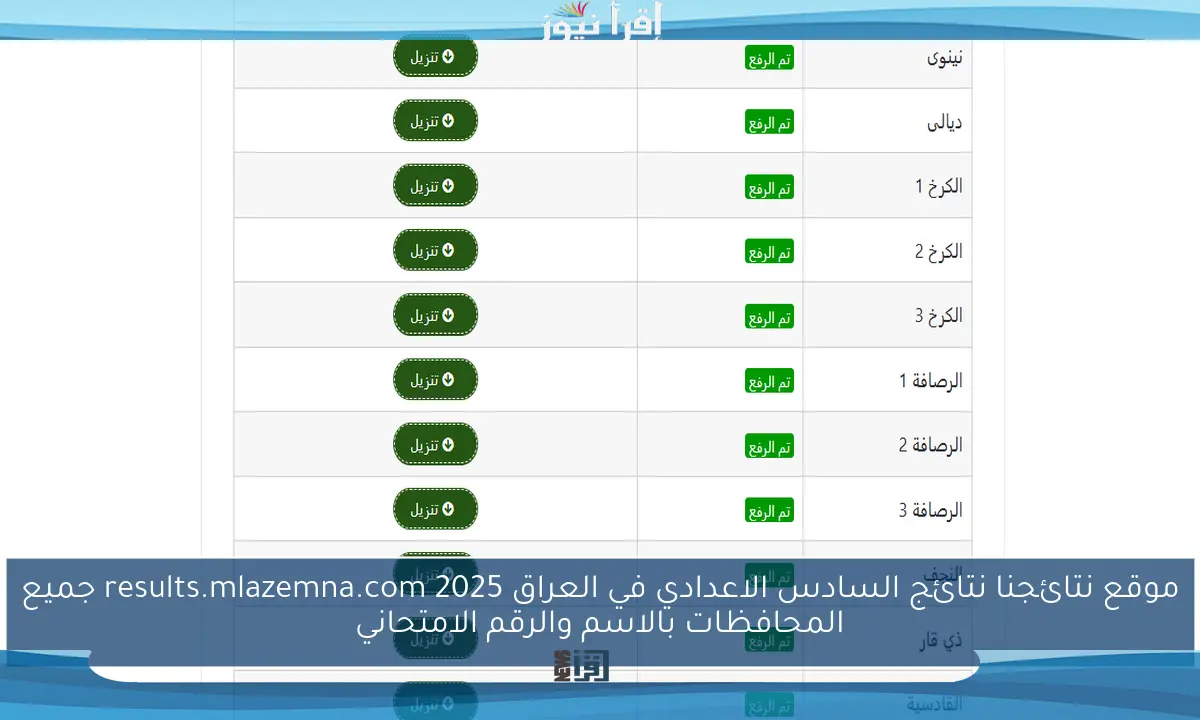Download results for نينوى
The height and width of the screenshot is (720, 1200).
click(x=435, y=56)
